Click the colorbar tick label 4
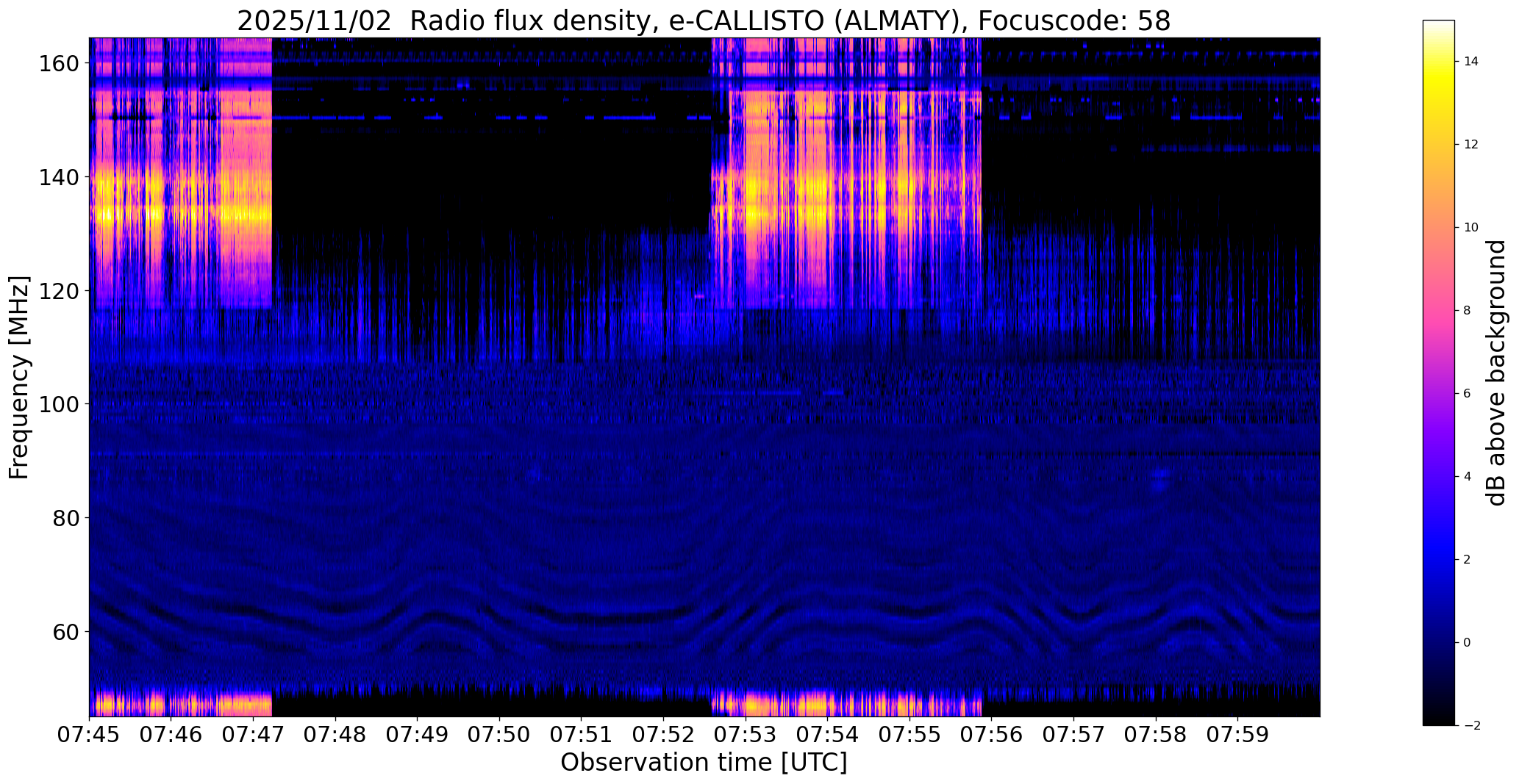 [1467, 477]
